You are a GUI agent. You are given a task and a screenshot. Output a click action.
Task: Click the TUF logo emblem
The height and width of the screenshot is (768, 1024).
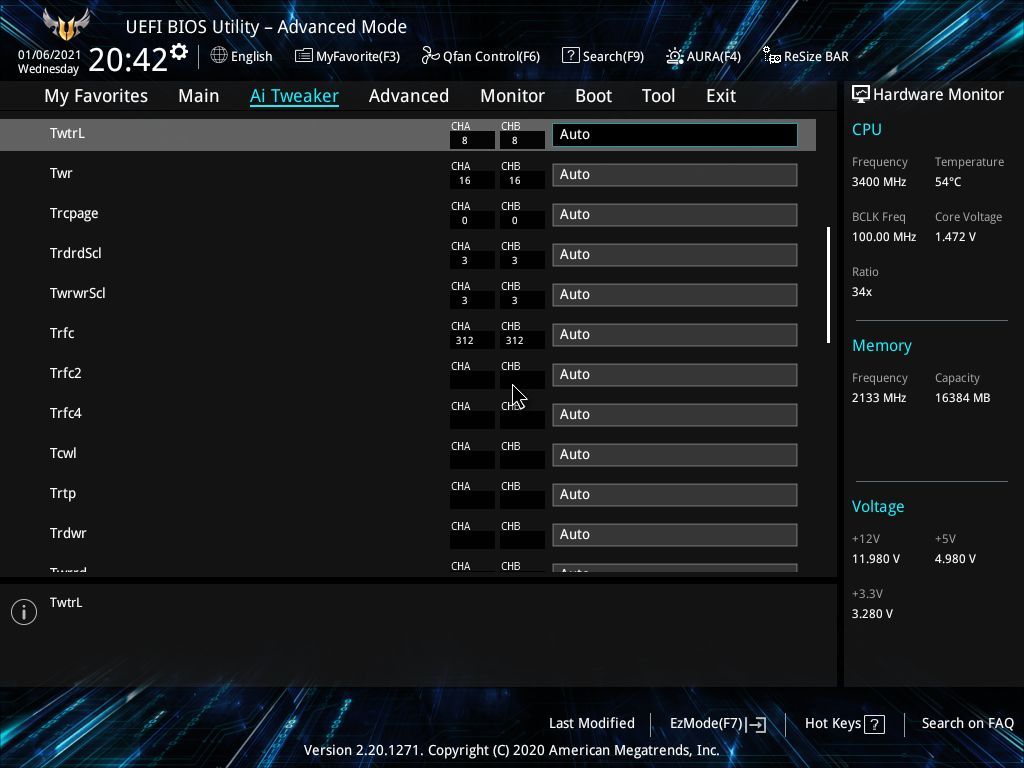pos(66,24)
